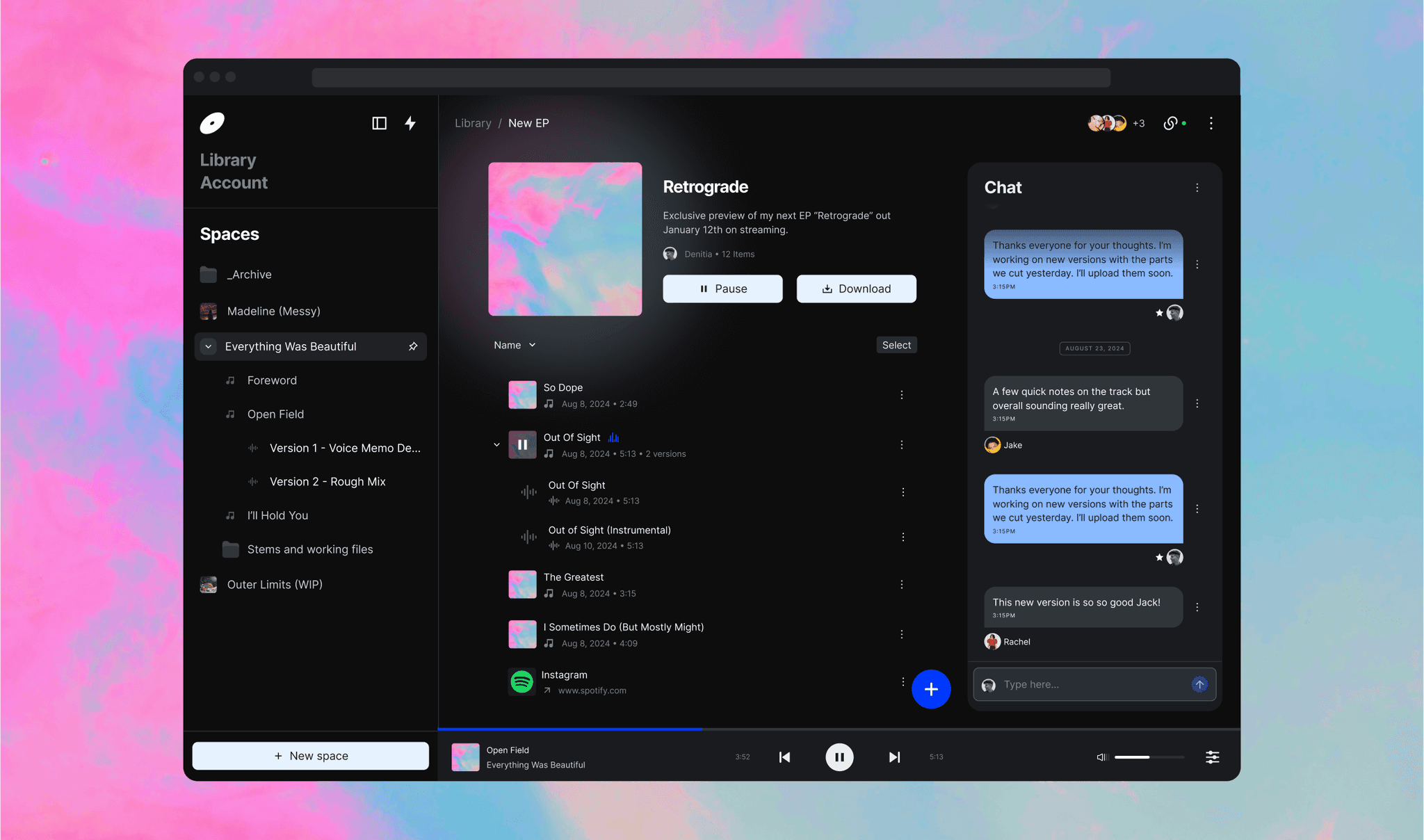Download the Retrograde EP
1424x840 pixels.
click(856, 289)
